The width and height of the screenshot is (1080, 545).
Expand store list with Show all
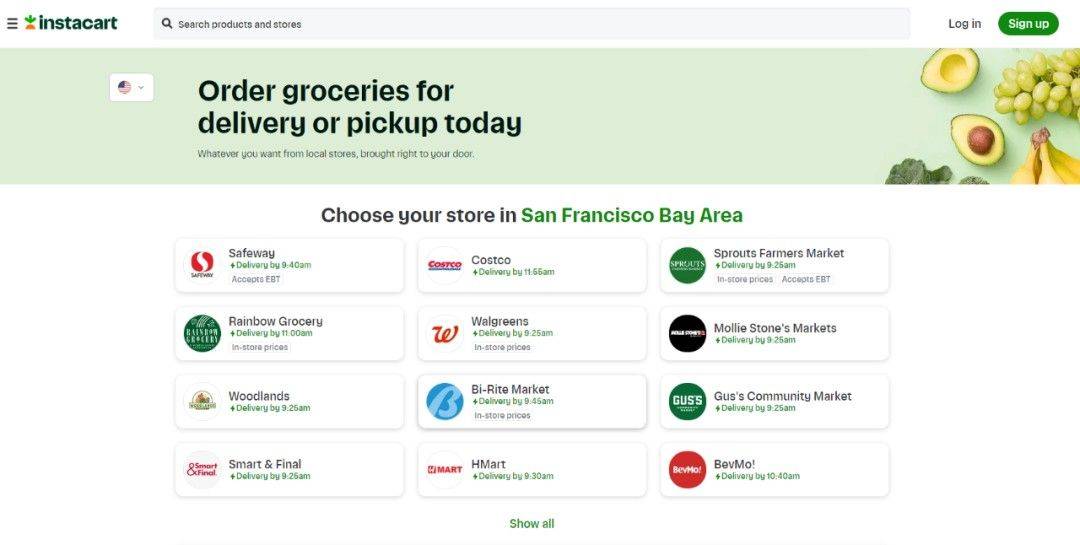[531, 523]
